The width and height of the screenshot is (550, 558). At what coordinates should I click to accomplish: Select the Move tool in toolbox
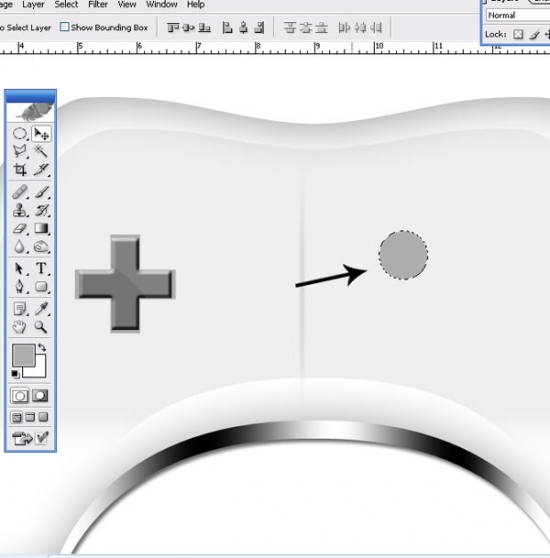click(41, 134)
